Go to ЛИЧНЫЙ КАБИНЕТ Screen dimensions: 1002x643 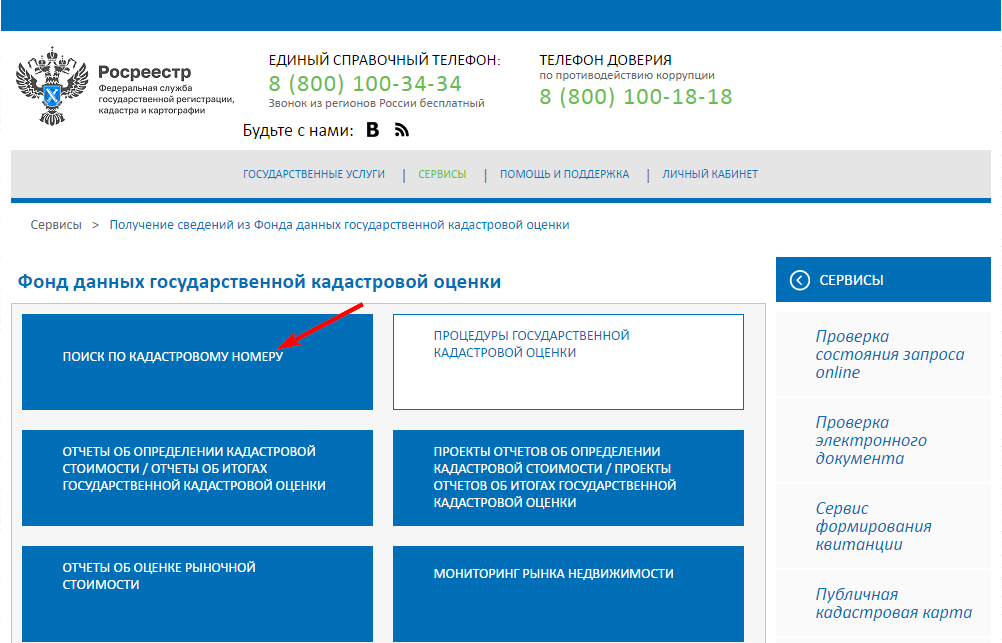click(710, 173)
